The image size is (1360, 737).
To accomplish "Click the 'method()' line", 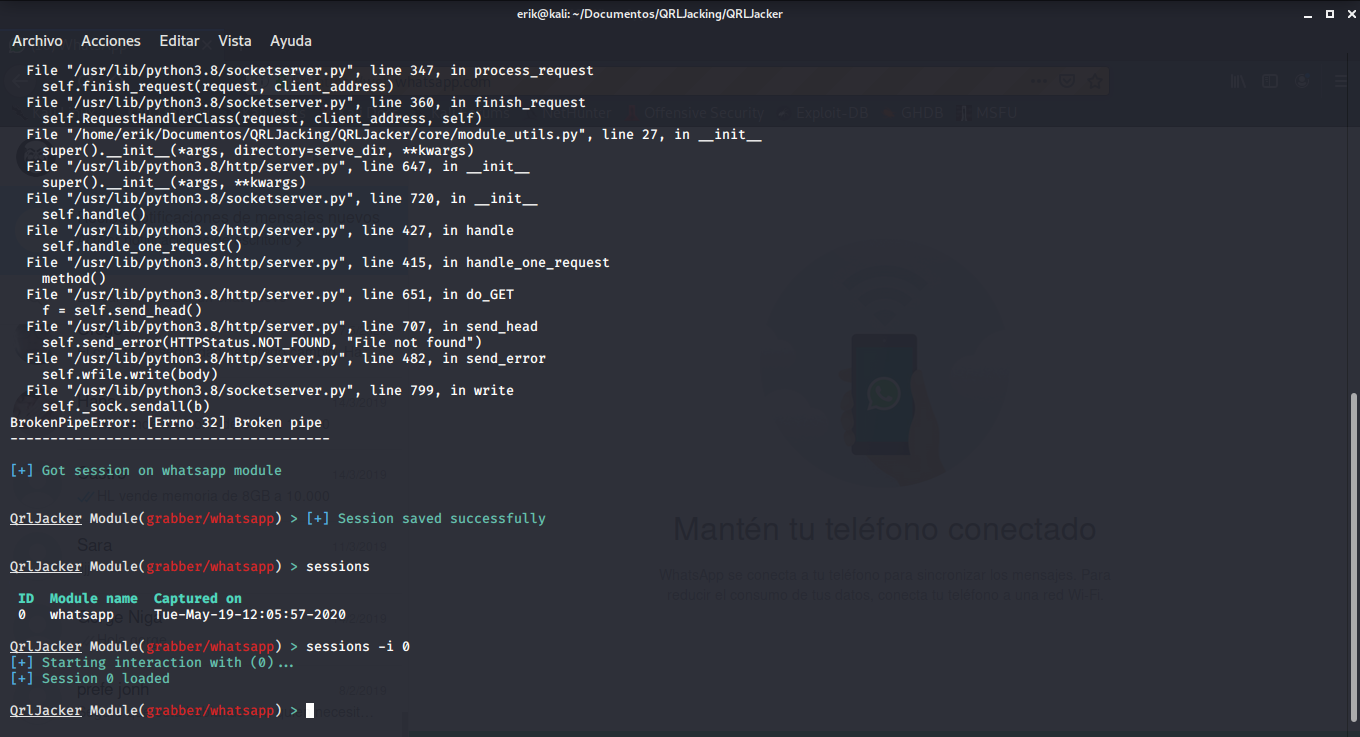I will click(x=74, y=278).
